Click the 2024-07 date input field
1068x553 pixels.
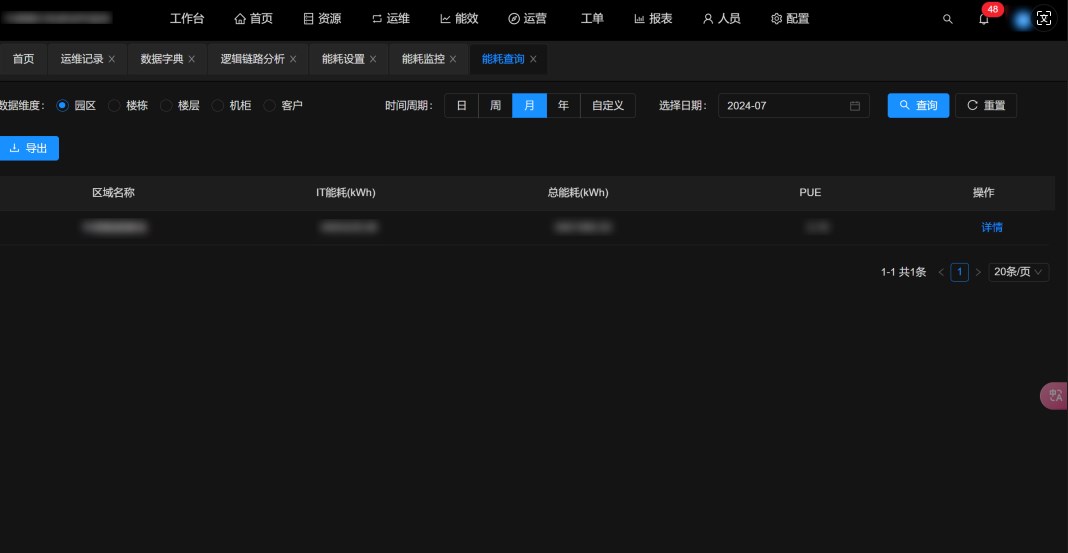coord(785,106)
